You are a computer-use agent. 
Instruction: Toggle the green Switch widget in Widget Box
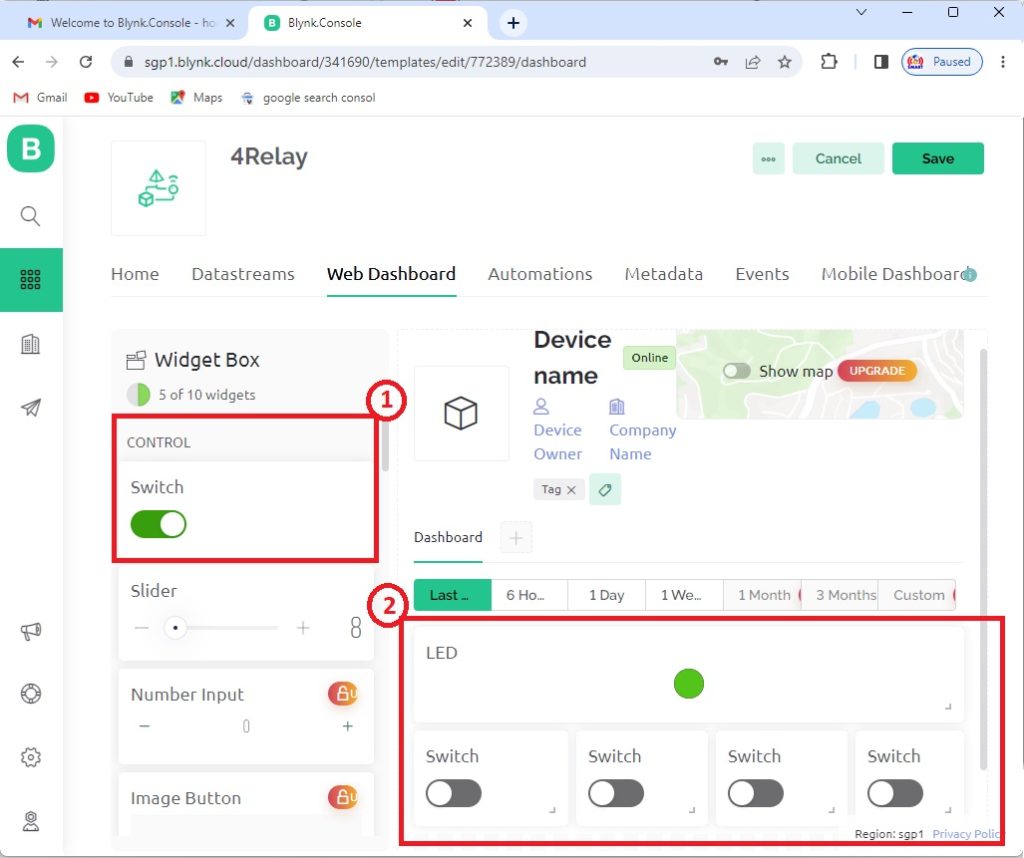coord(159,524)
